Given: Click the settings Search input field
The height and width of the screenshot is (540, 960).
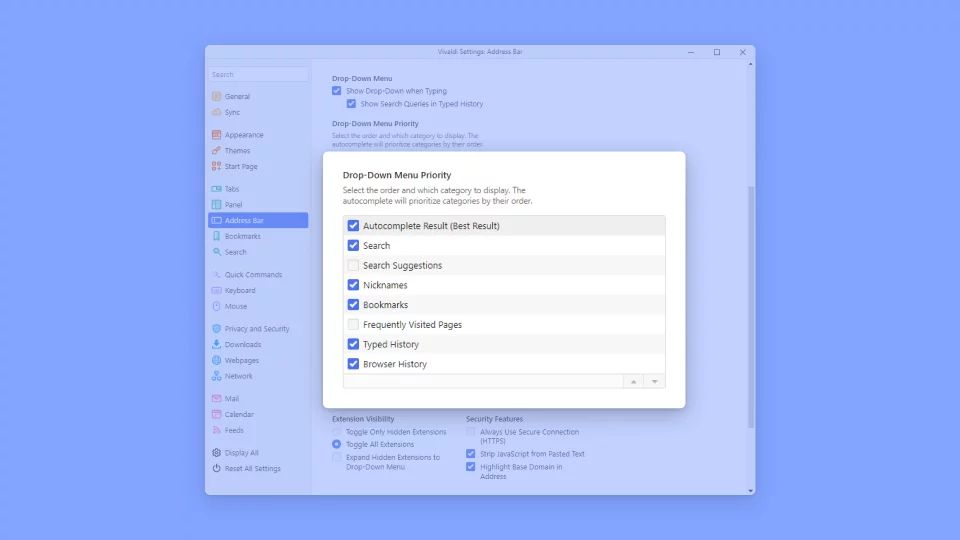Looking at the screenshot, I should click(x=258, y=74).
